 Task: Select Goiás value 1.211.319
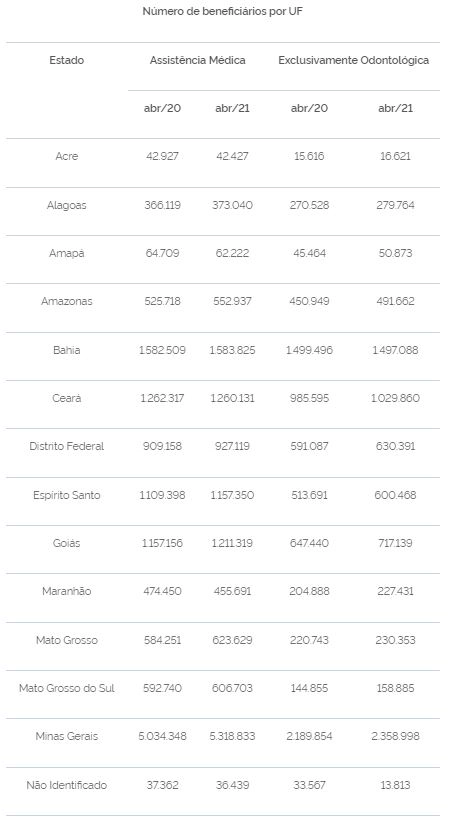pos(232,543)
